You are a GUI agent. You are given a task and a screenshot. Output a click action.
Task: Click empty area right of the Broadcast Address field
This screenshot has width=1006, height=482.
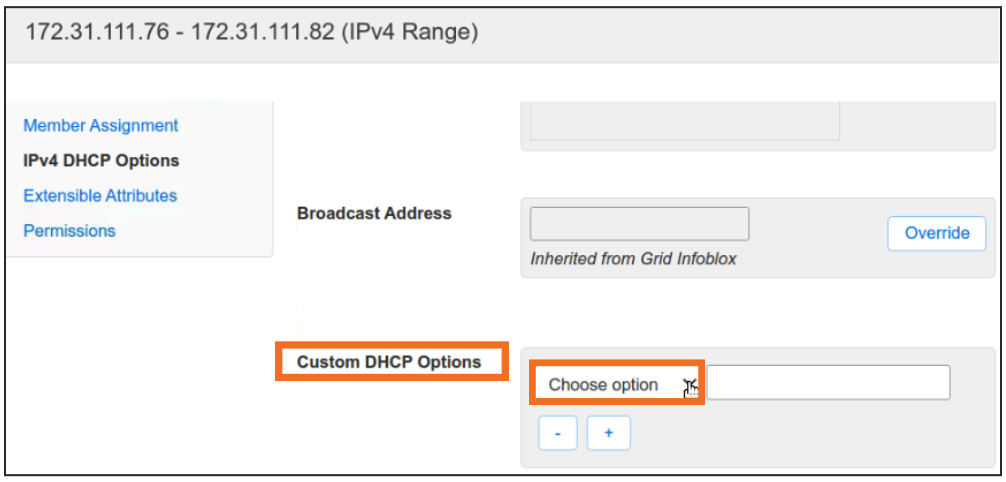(815, 225)
